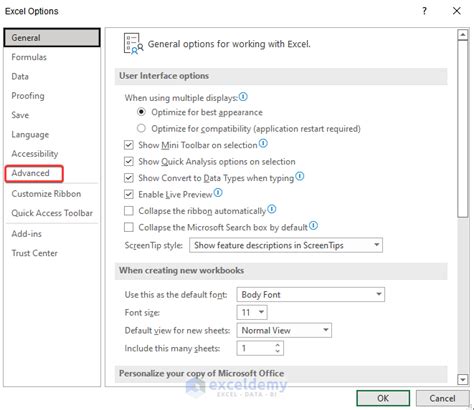The width and height of the screenshot is (474, 410).
Task: Toggle Show Quick Analysis options checkbox
Action: [129, 161]
